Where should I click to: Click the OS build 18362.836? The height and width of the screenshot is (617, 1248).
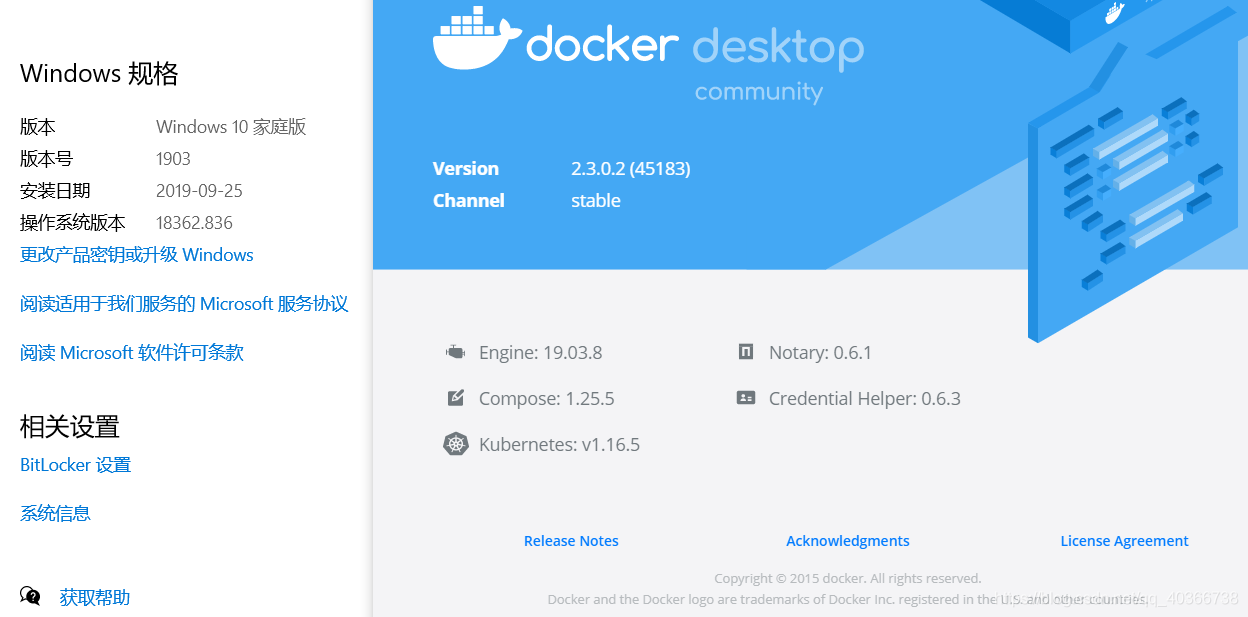click(x=194, y=223)
